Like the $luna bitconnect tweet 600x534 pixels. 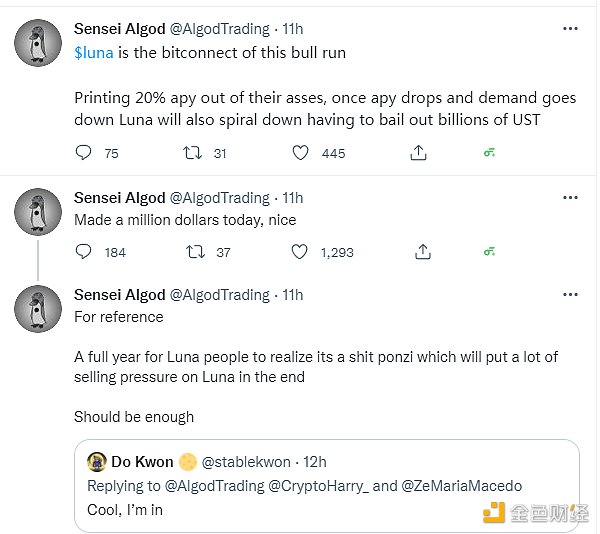pos(300,153)
